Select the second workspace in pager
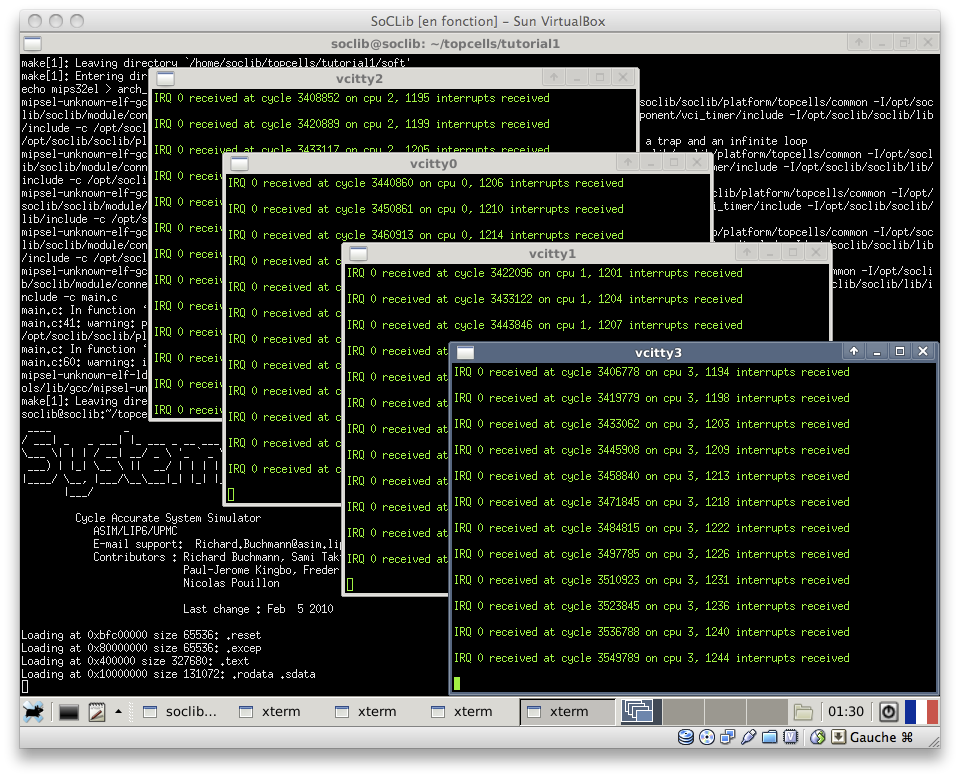This screenshot has height=778, width=960. point(683,711)
